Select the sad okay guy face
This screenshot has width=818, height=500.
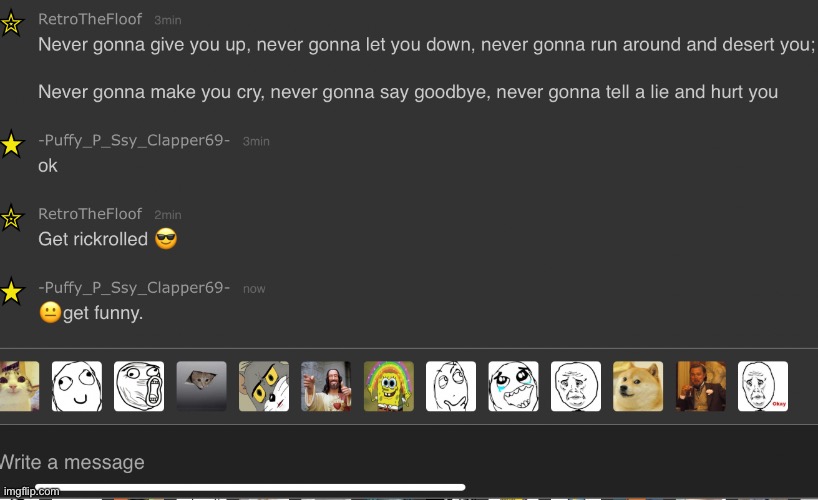pos(576,386)
